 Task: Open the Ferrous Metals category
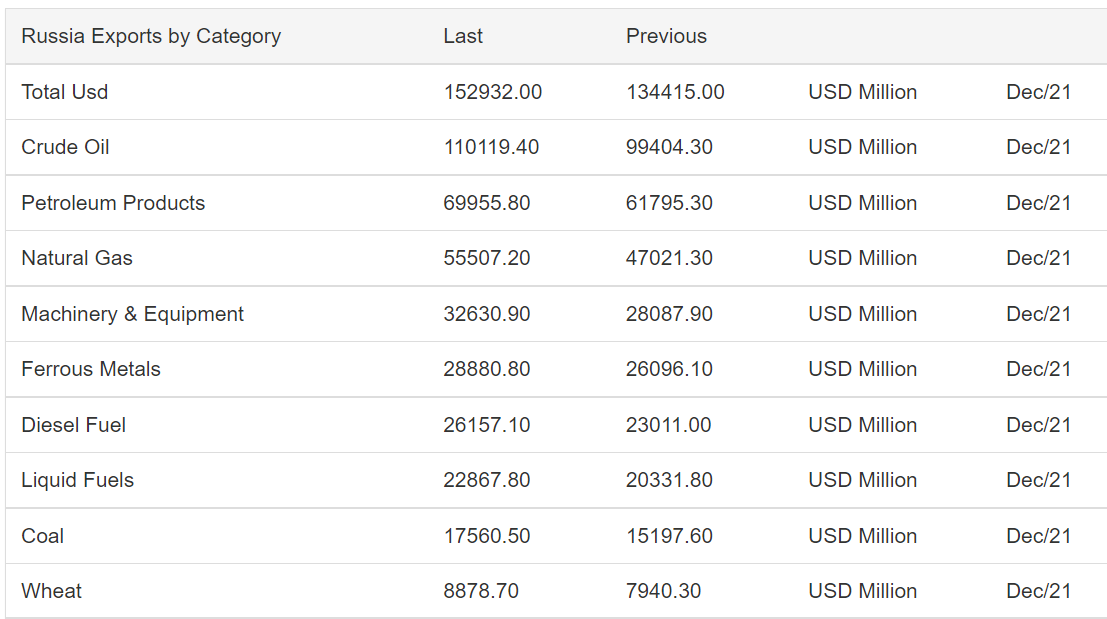click(90, 368)
